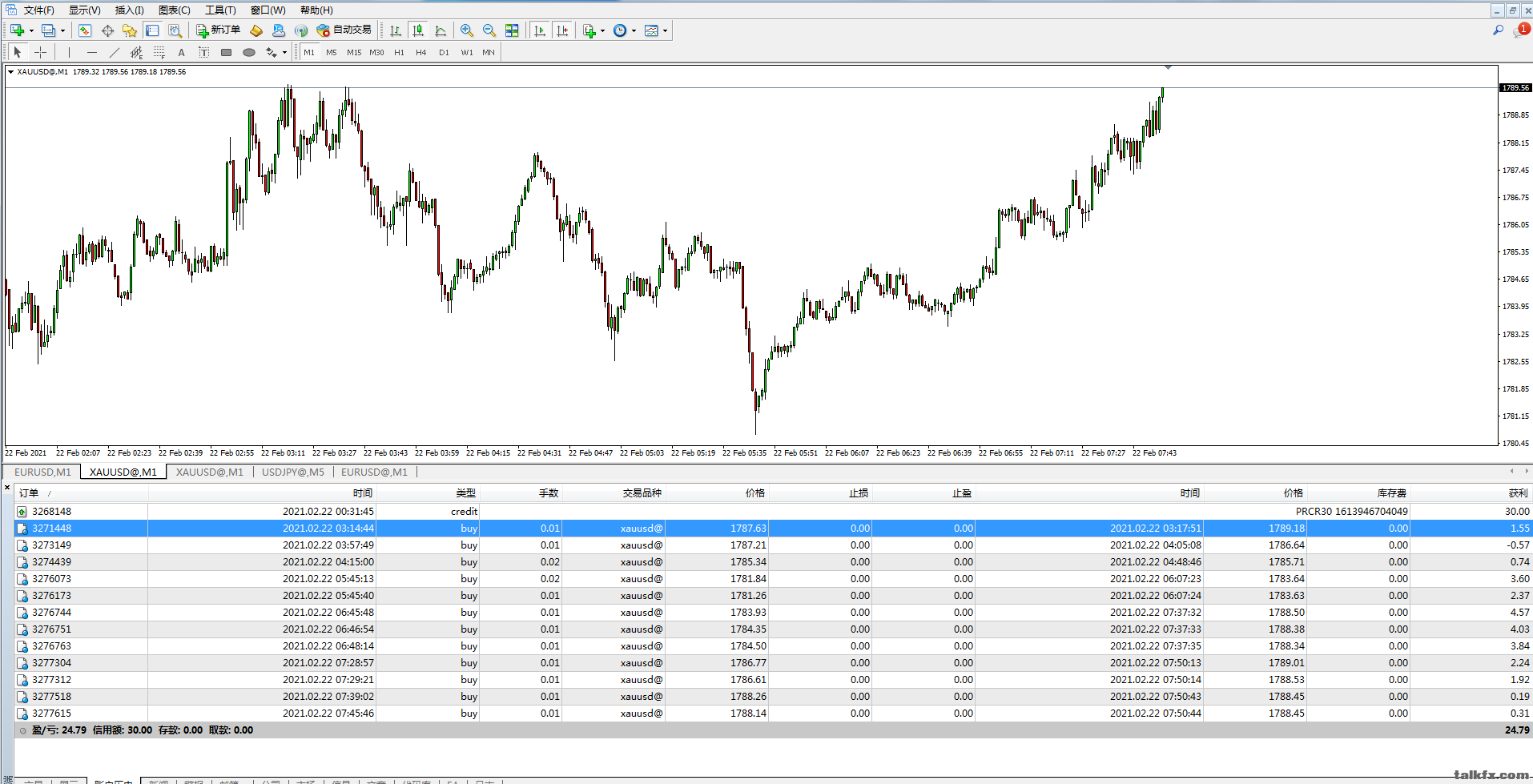
Task: Toggle the Terminal panel icon
Action: 152,30
